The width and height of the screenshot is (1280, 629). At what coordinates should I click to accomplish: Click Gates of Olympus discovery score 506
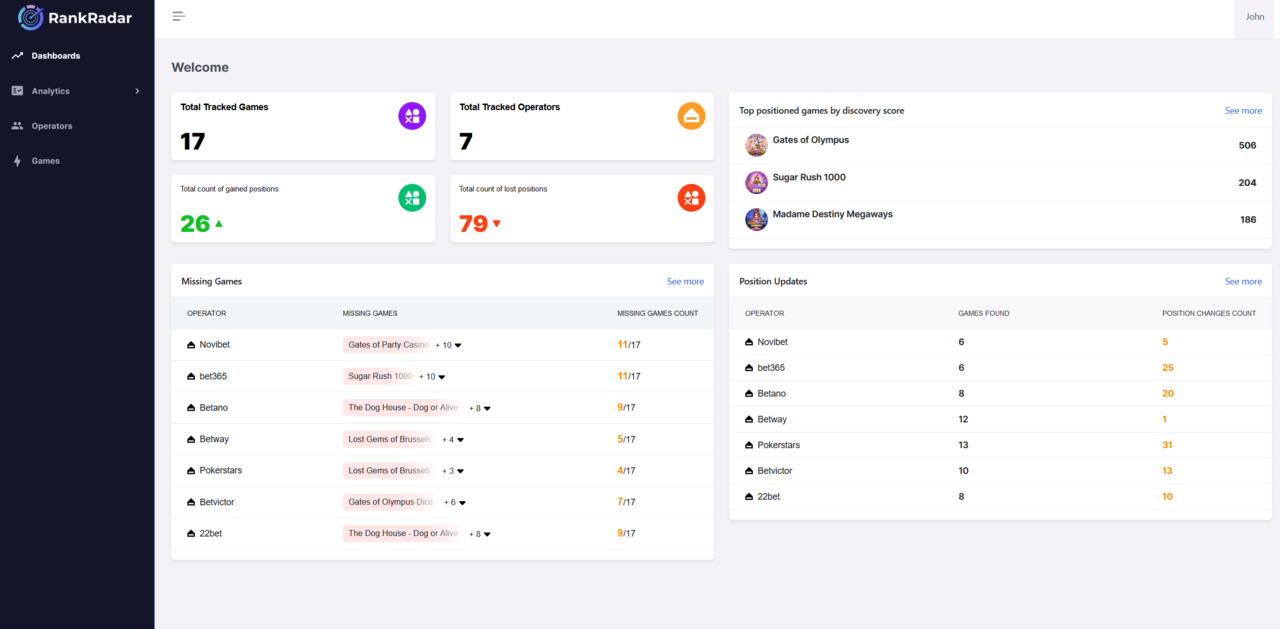click(x=1247, y=146)
